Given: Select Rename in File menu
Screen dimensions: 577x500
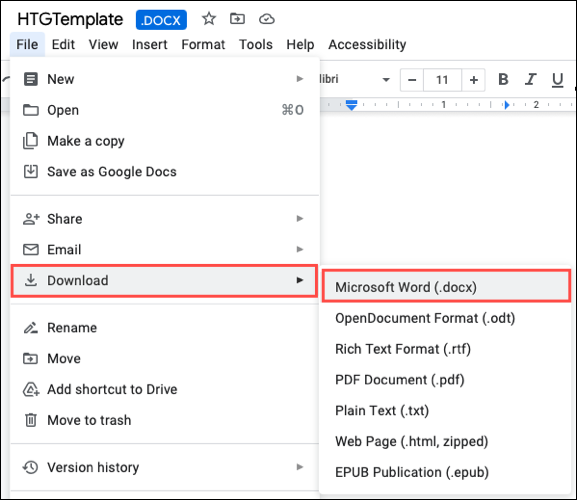Looking at the screenshot, I should [164, 327].
